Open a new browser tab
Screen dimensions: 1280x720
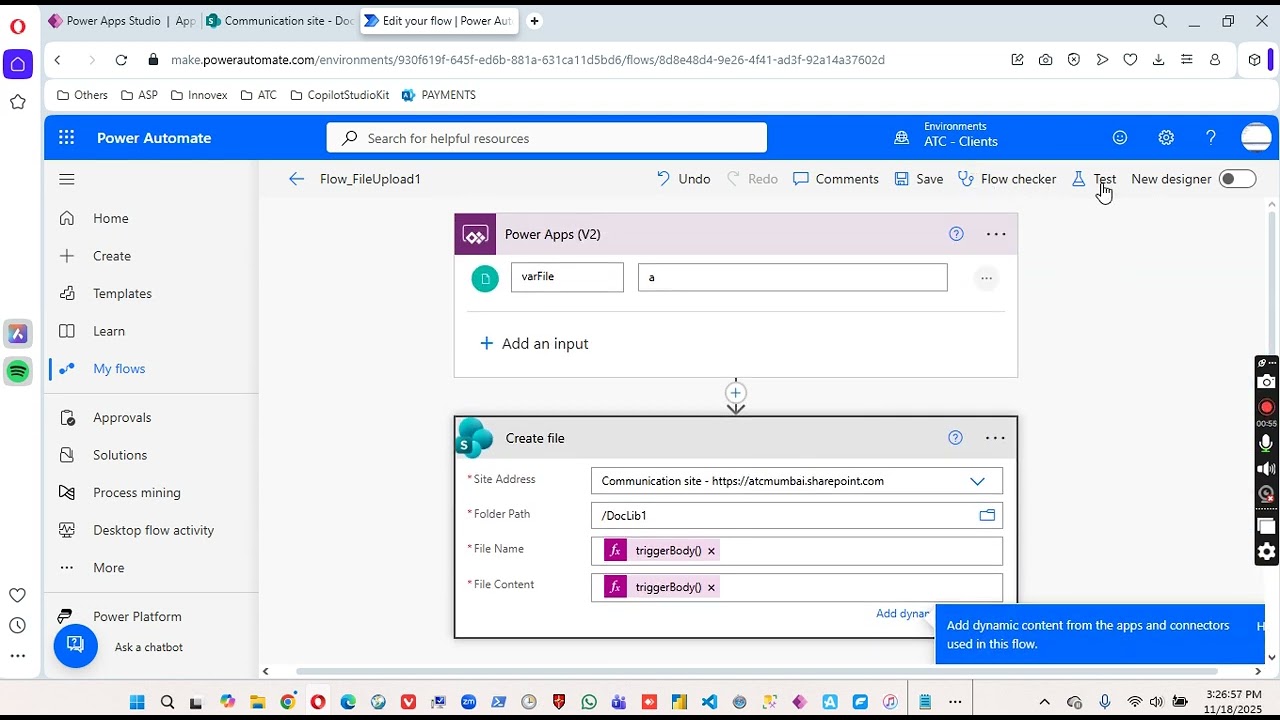[x=534, y=21]
